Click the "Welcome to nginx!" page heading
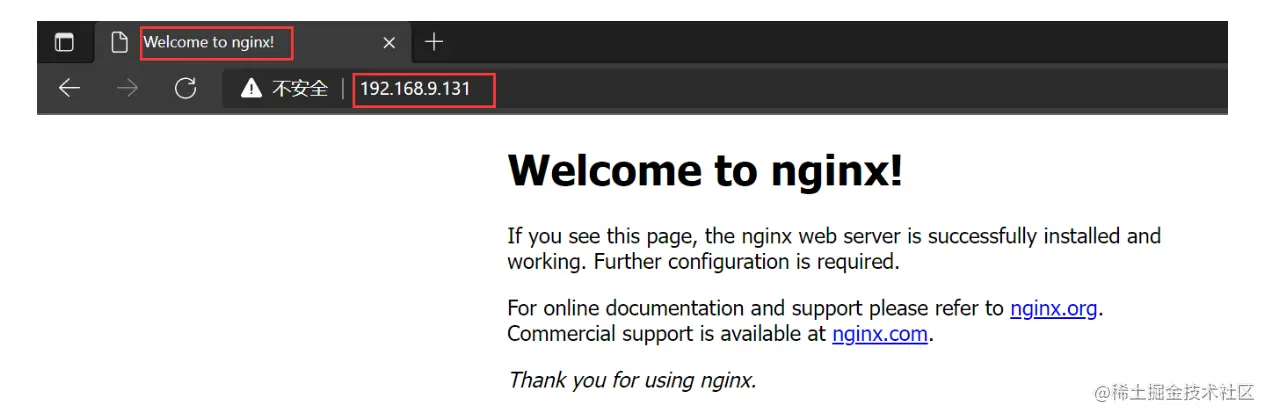This screenshot has height=417, width=1269. point(706,170)
